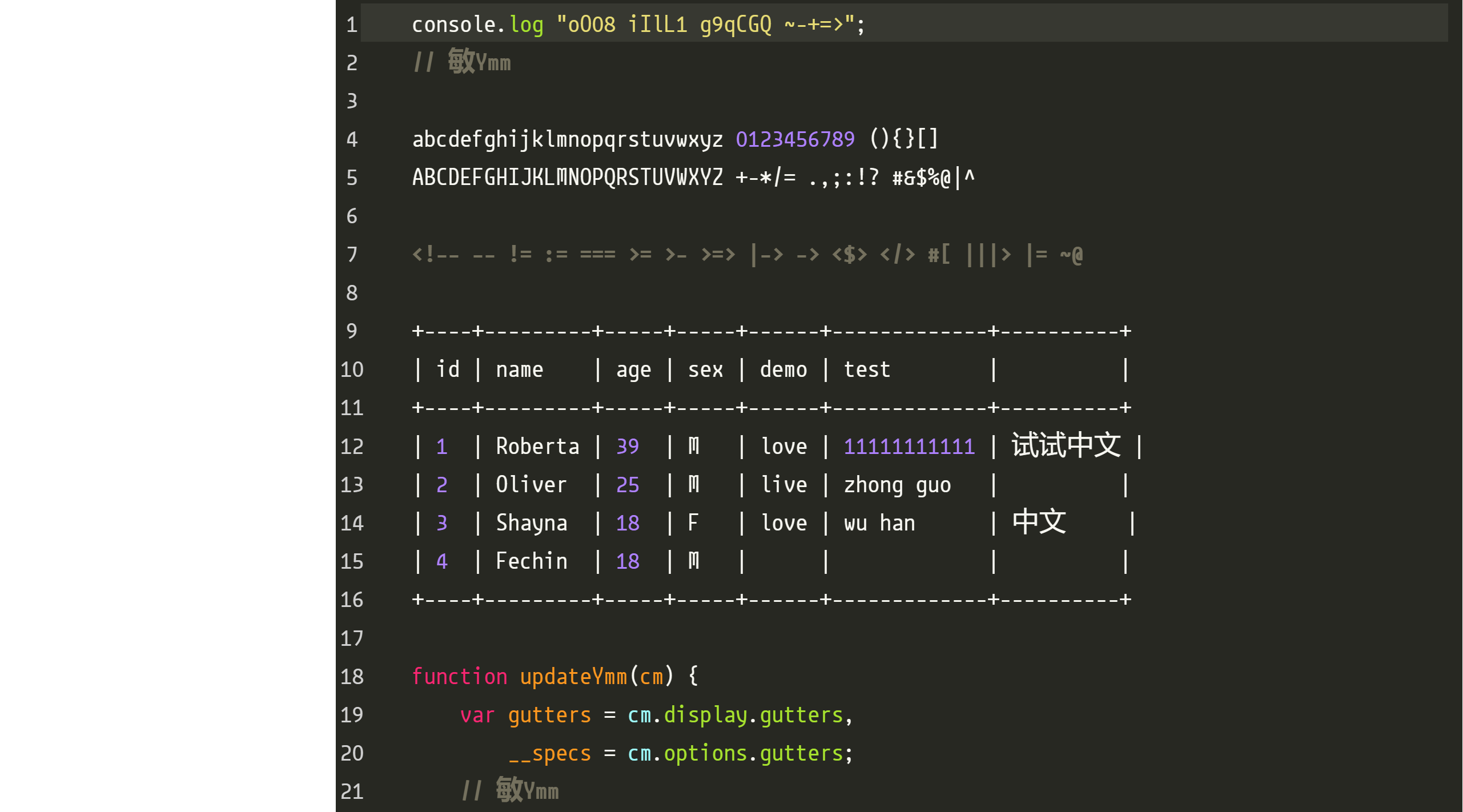Click the '试试中文' cell on line 12
1463x812 pixels.
(1066, 445)
